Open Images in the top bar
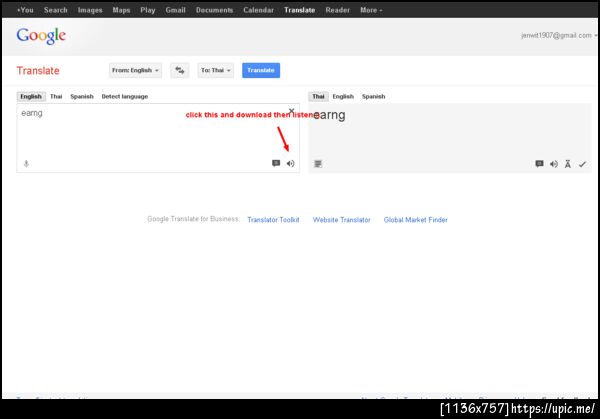The image size is (600, 419). (x=90, y=10)
